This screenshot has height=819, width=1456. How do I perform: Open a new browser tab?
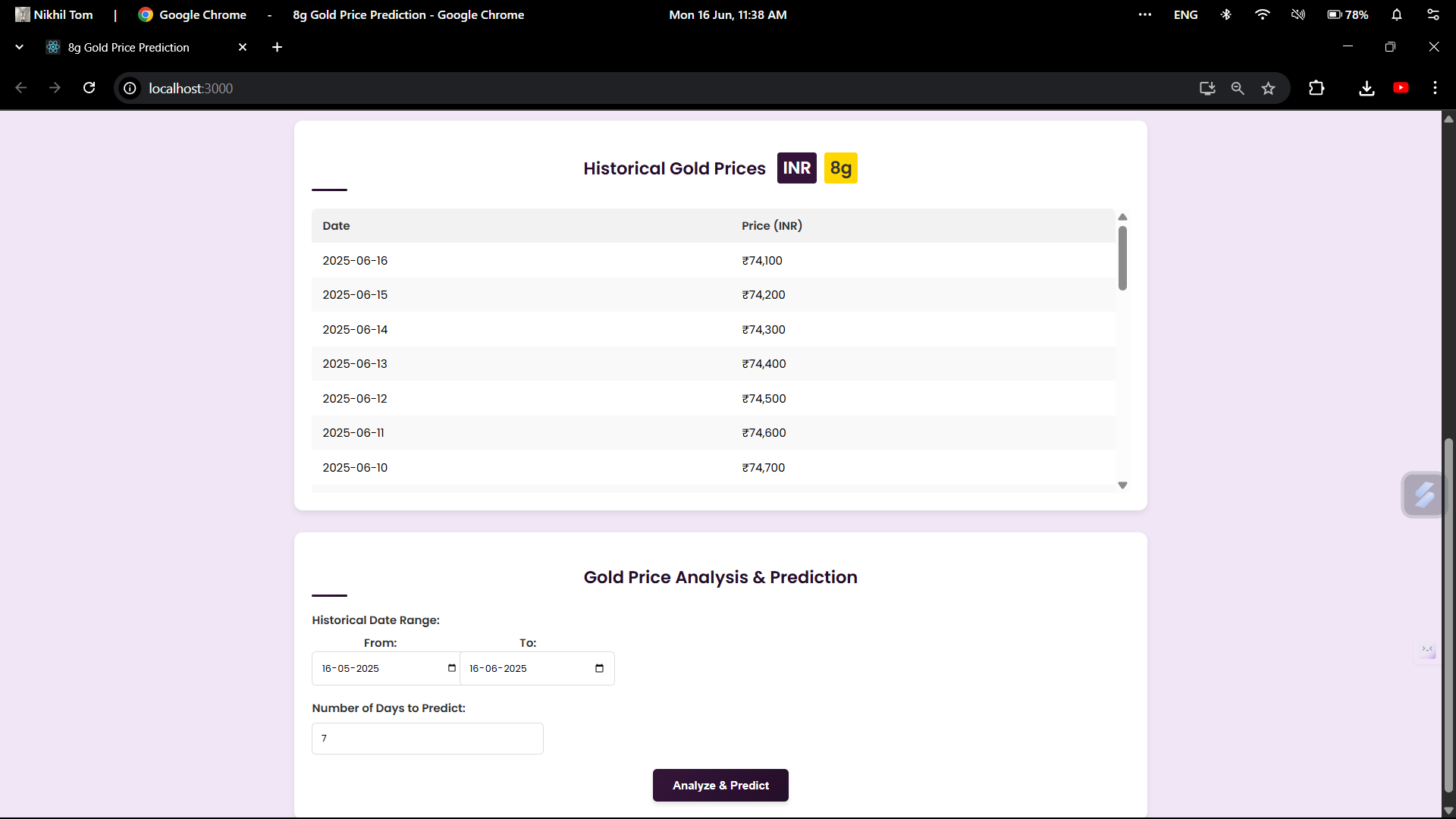(277, 47)
